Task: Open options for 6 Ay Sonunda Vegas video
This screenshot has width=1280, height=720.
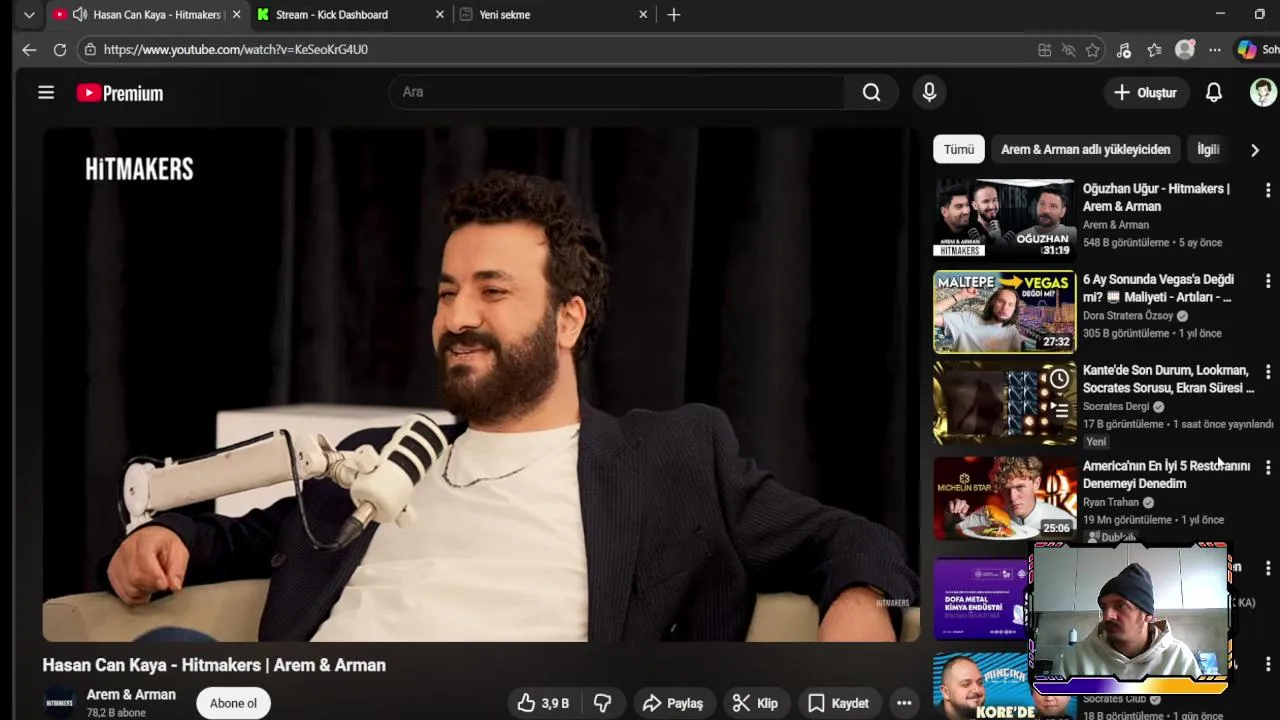Action: coord(1268,281)
